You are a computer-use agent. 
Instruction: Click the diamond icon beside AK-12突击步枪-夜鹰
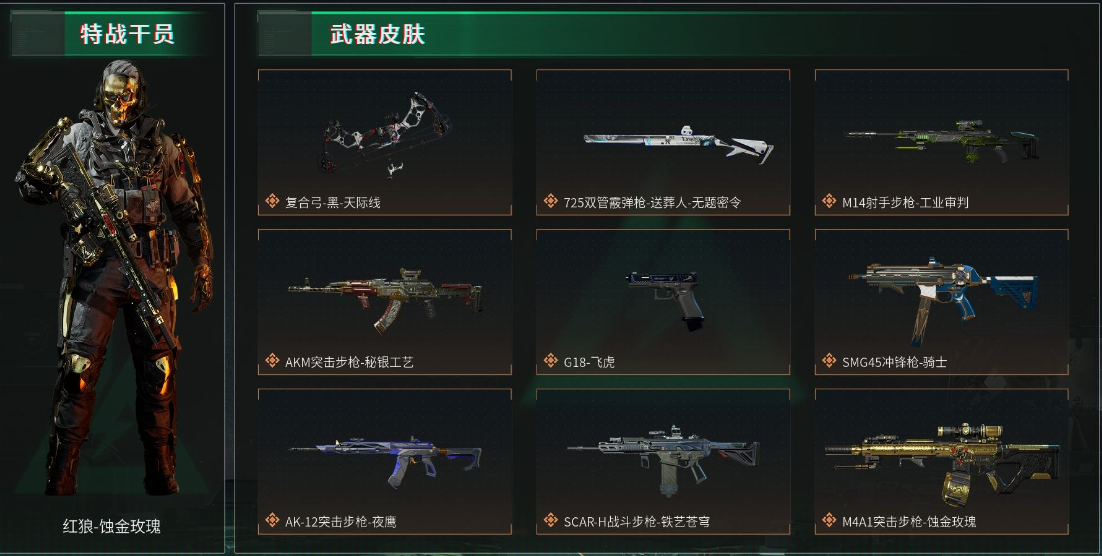point(272,521)
